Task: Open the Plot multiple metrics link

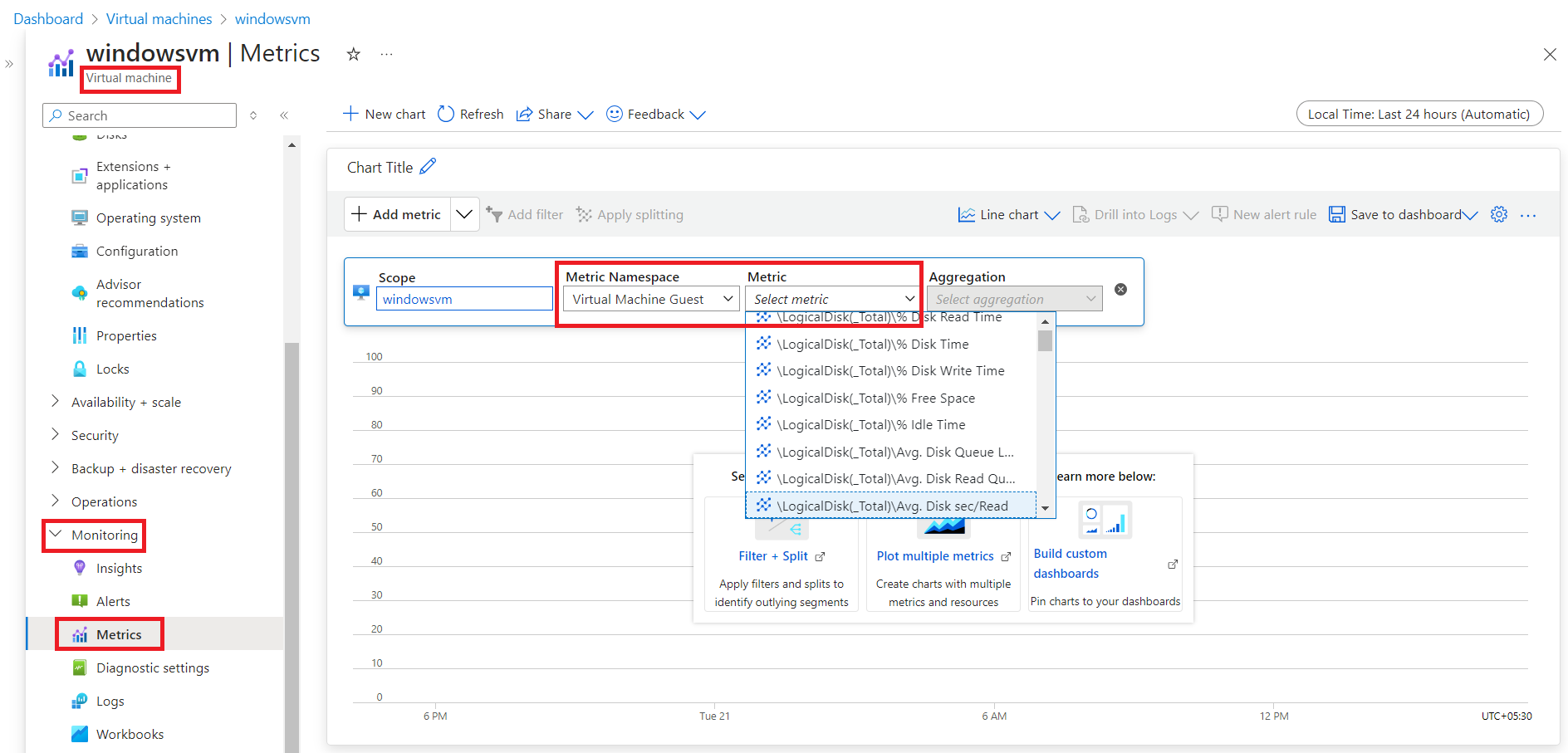Action: (935, 556)
